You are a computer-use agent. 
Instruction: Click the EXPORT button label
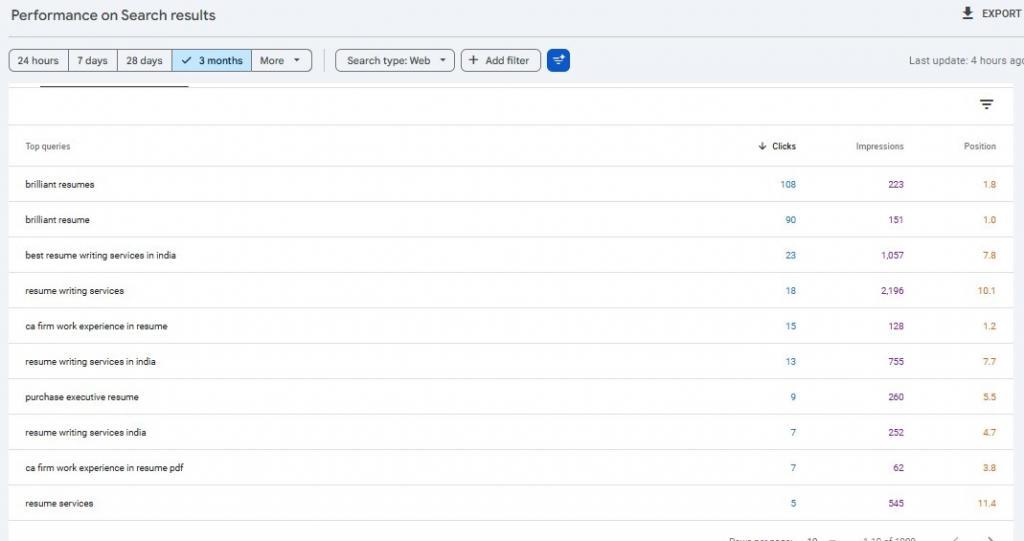(x=1001, y=14)
